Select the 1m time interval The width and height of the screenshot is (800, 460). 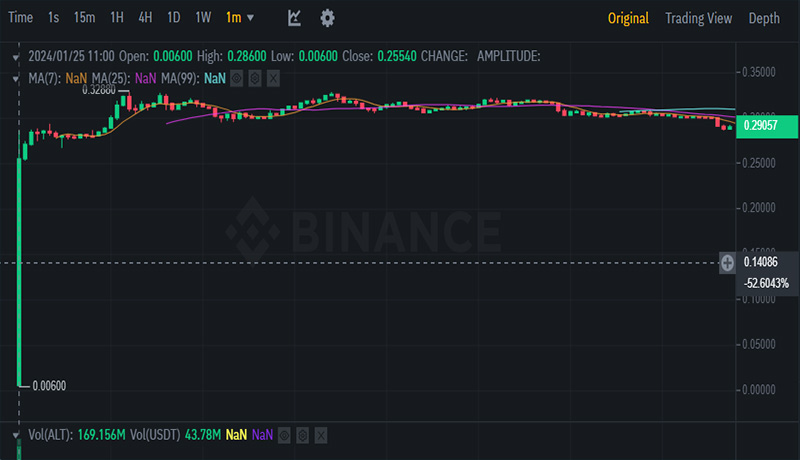click(234, 18)
